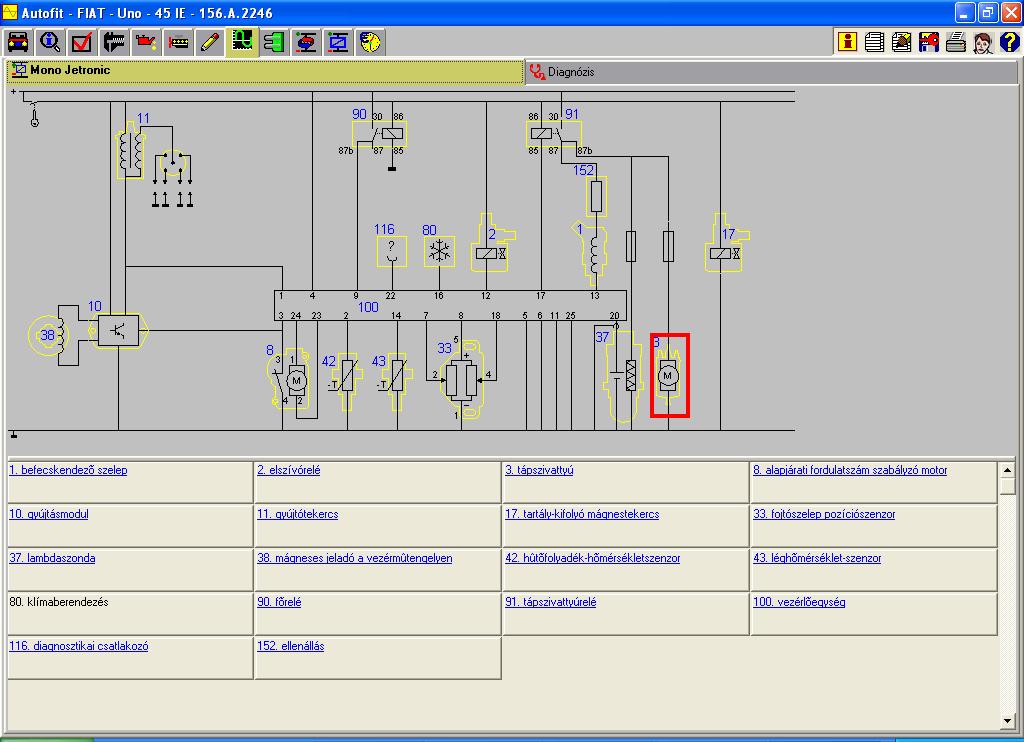Select throttle position sensor symbol 33

[462, 379]
